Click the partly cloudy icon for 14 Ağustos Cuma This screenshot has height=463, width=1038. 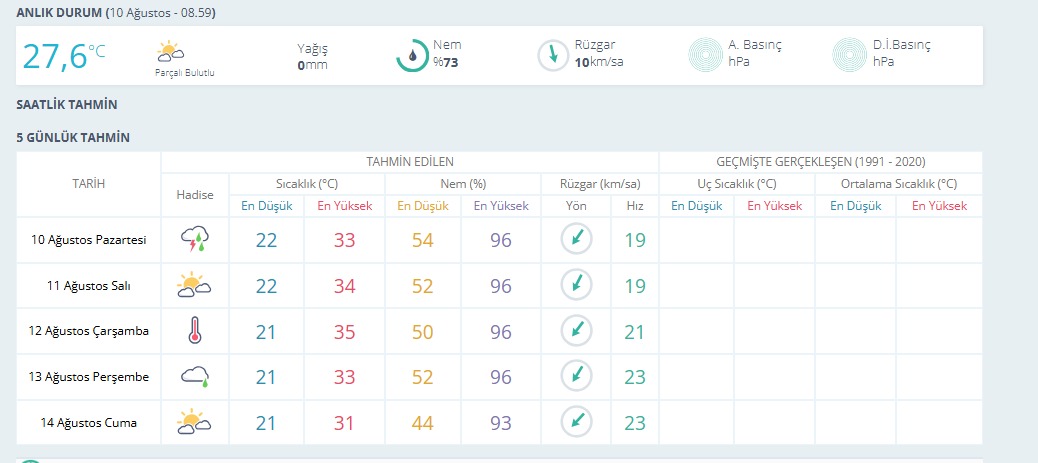click(x=194, y=422)
